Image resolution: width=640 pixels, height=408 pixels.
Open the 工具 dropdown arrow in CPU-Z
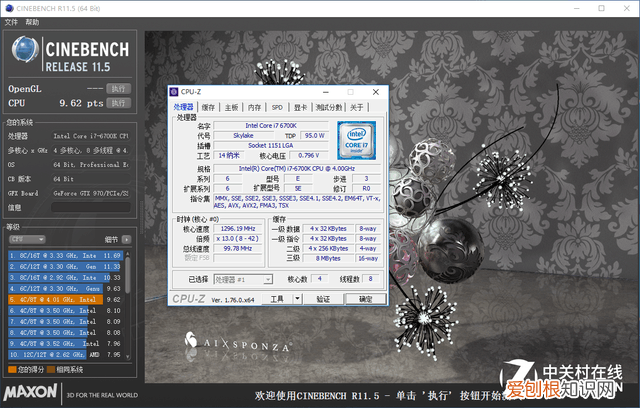click(296, 299)
